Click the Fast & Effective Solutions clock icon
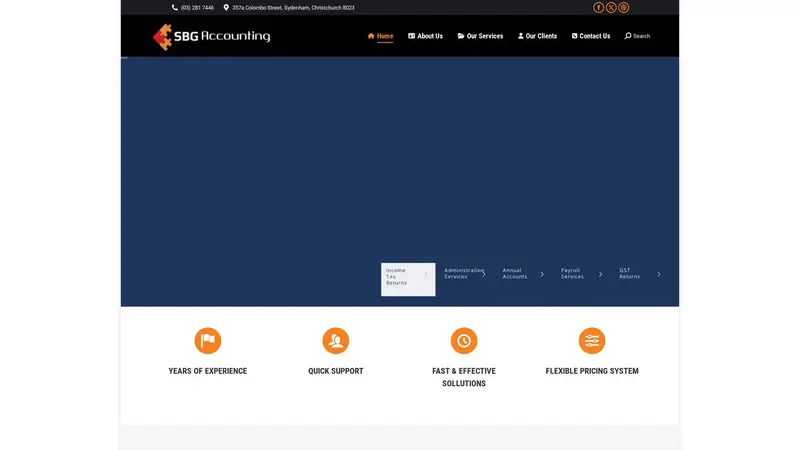 point(464,340)
